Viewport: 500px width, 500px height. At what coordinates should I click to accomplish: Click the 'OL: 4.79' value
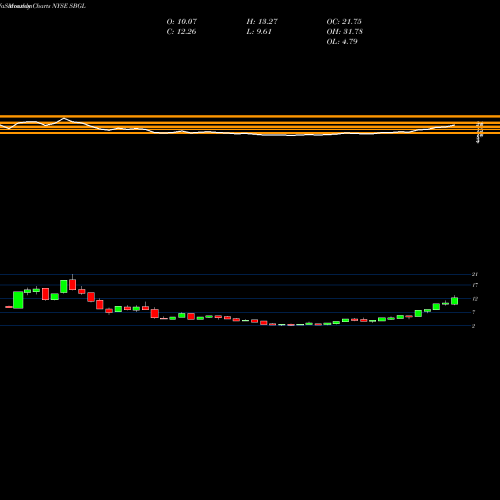point(342,42)
